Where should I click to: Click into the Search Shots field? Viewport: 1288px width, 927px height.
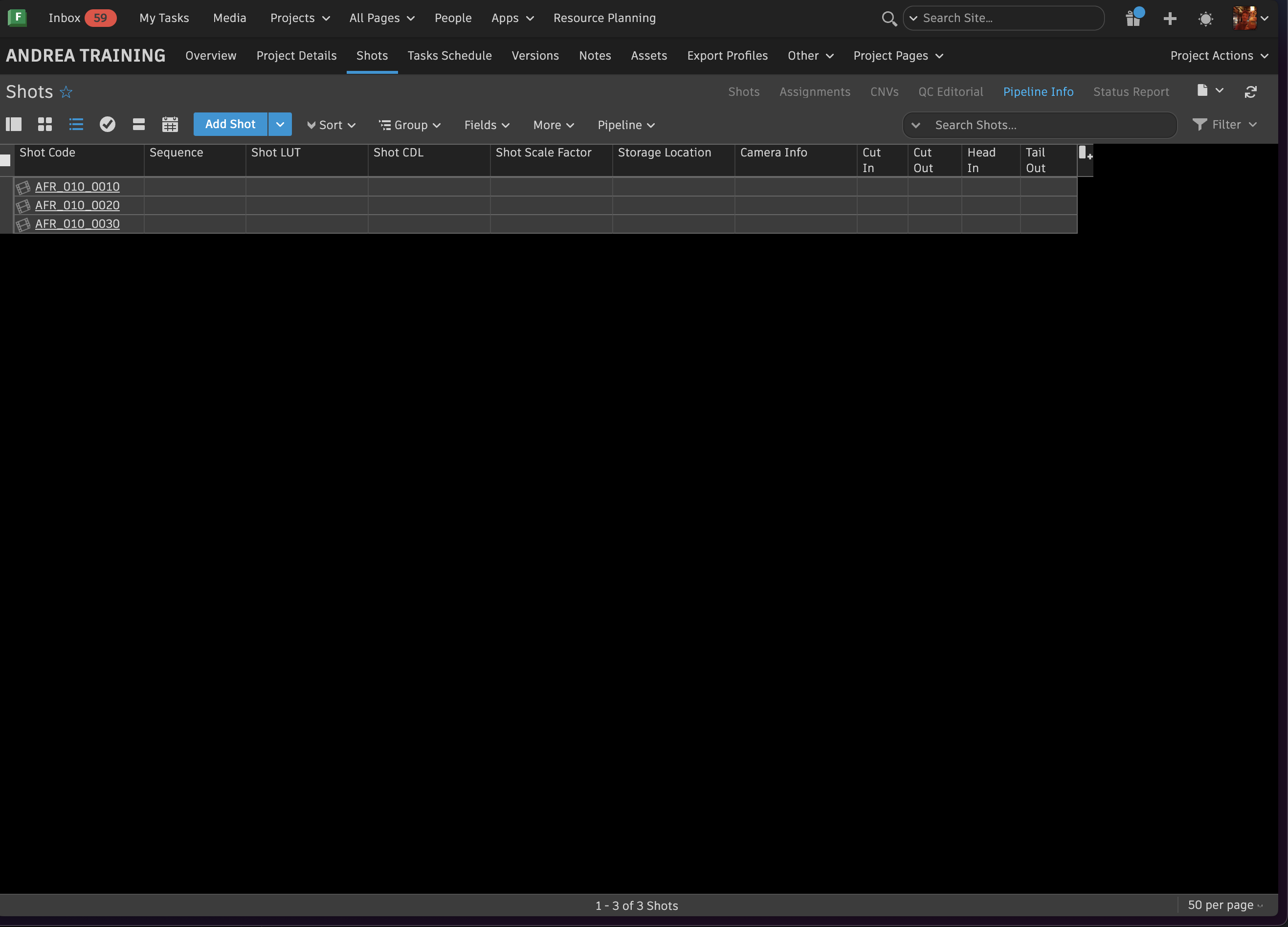tap(1051, 125)
